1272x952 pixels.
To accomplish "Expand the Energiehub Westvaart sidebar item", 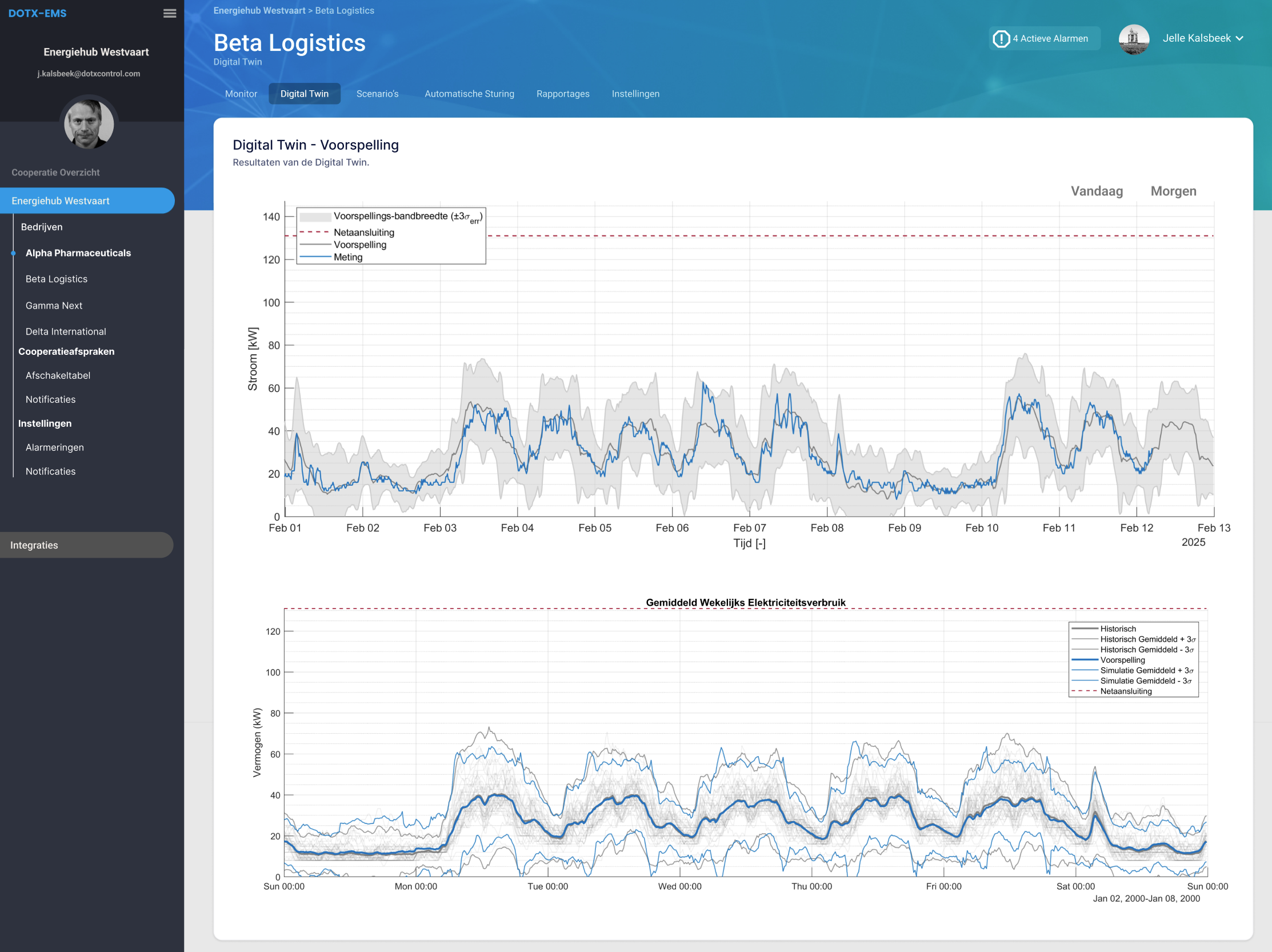I will [86, 201].
